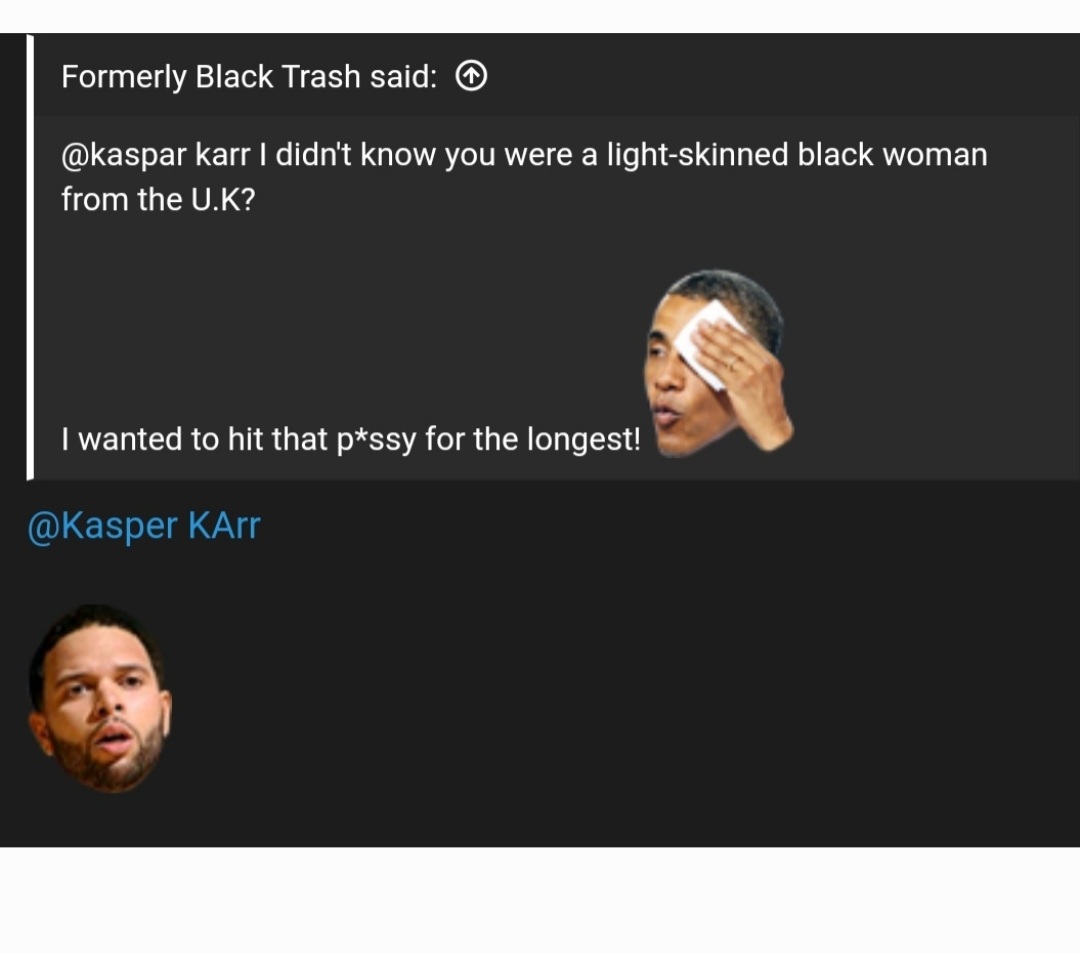The height and width of the screenshot is (953, 1080).
Task: Click the quoted line ending with longest!
Action: pos(351,439)
